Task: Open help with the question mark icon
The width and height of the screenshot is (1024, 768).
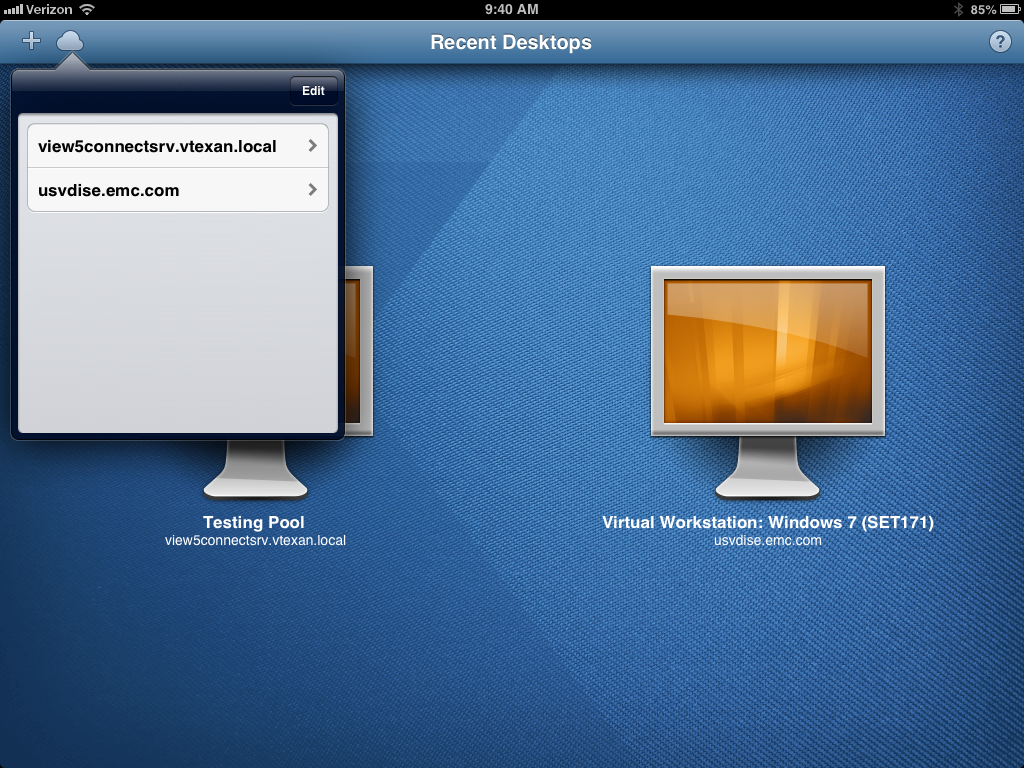Action: pyautogui.click(x=999, y=41)
